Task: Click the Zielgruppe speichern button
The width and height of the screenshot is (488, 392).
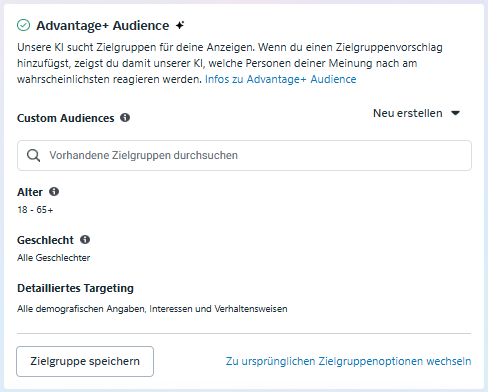Action: coord(85,361)
